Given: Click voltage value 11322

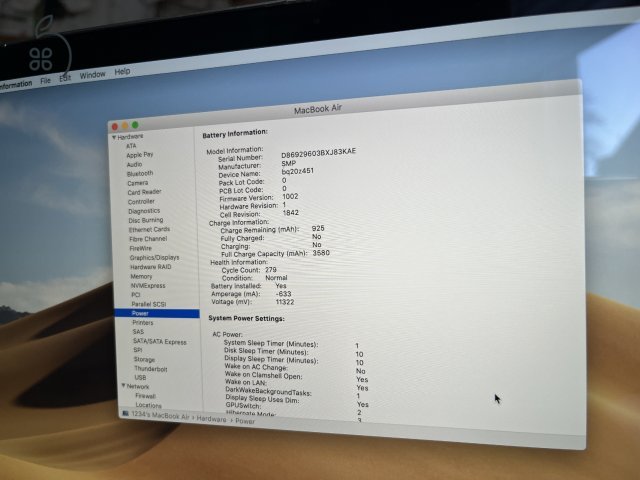Looking at the screenshot, I should [285, 302].
